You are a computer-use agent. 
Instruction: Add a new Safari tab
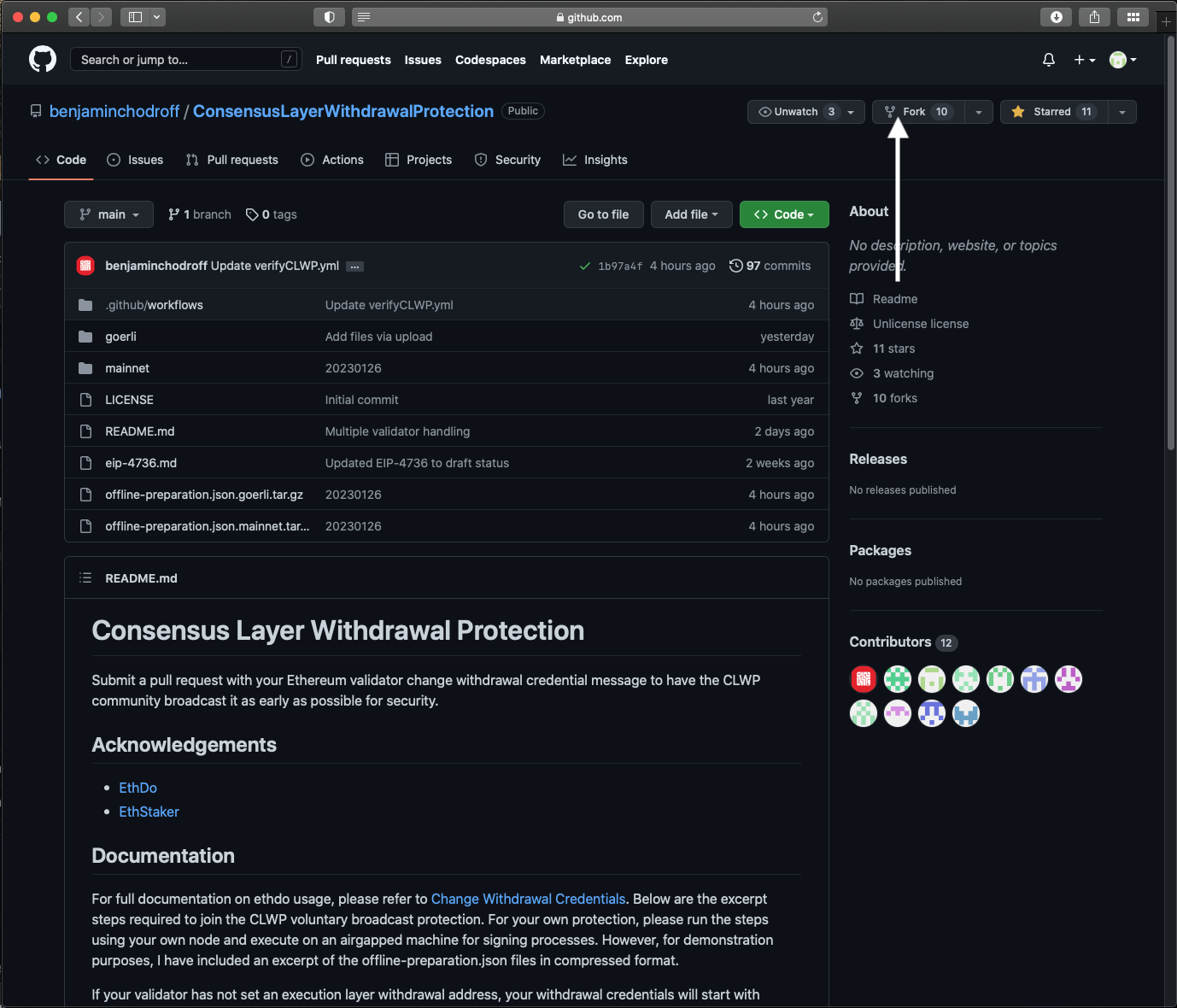coord(1166,21)
